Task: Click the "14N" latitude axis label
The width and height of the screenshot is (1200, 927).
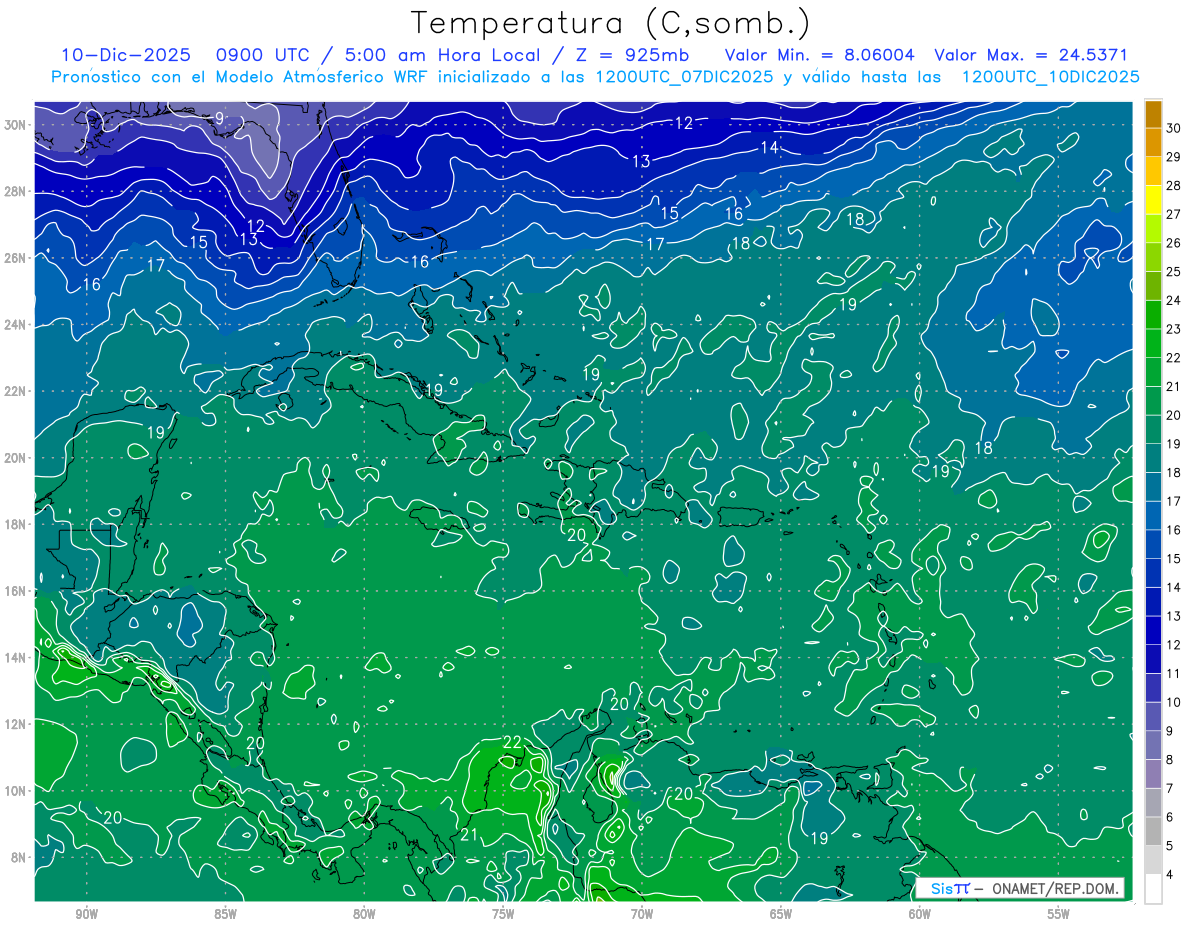Action: [17, 658]
